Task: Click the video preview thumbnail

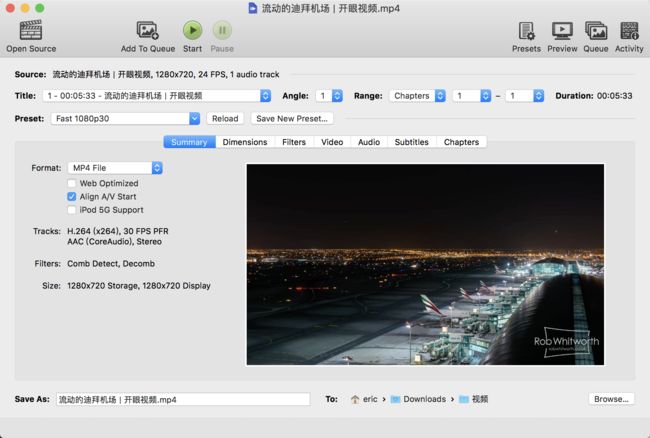Action: 425,264
